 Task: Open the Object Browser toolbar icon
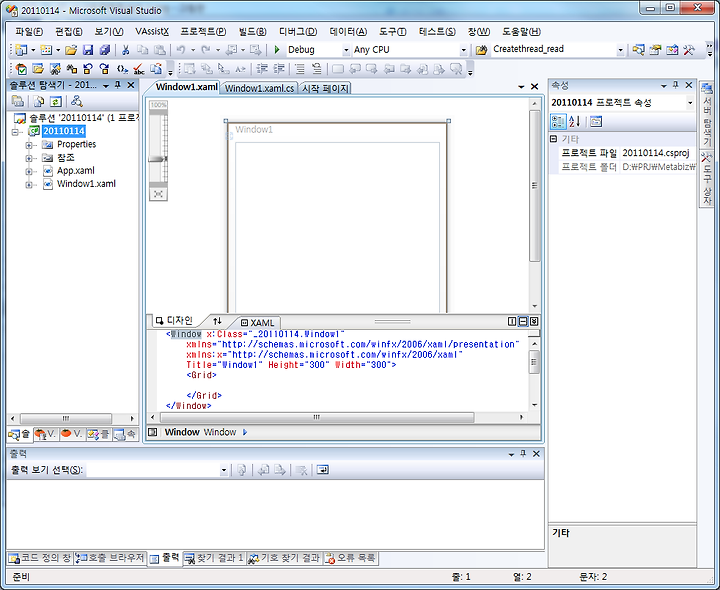672,50
